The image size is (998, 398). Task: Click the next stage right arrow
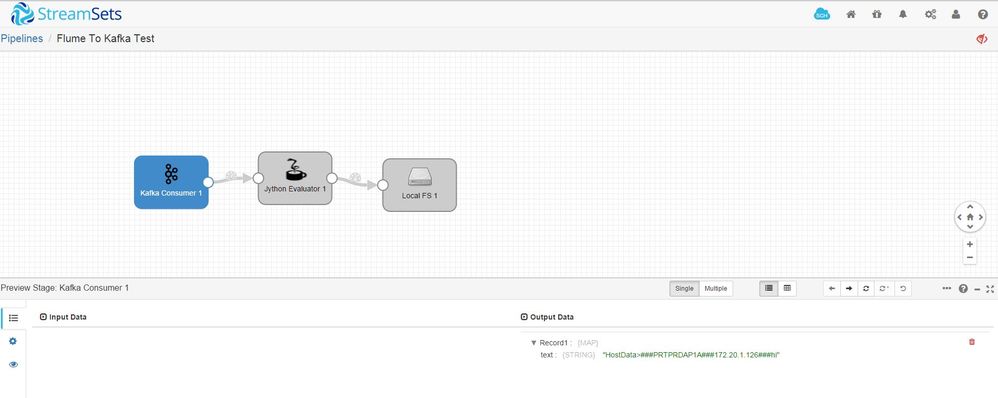click(848, 288)
